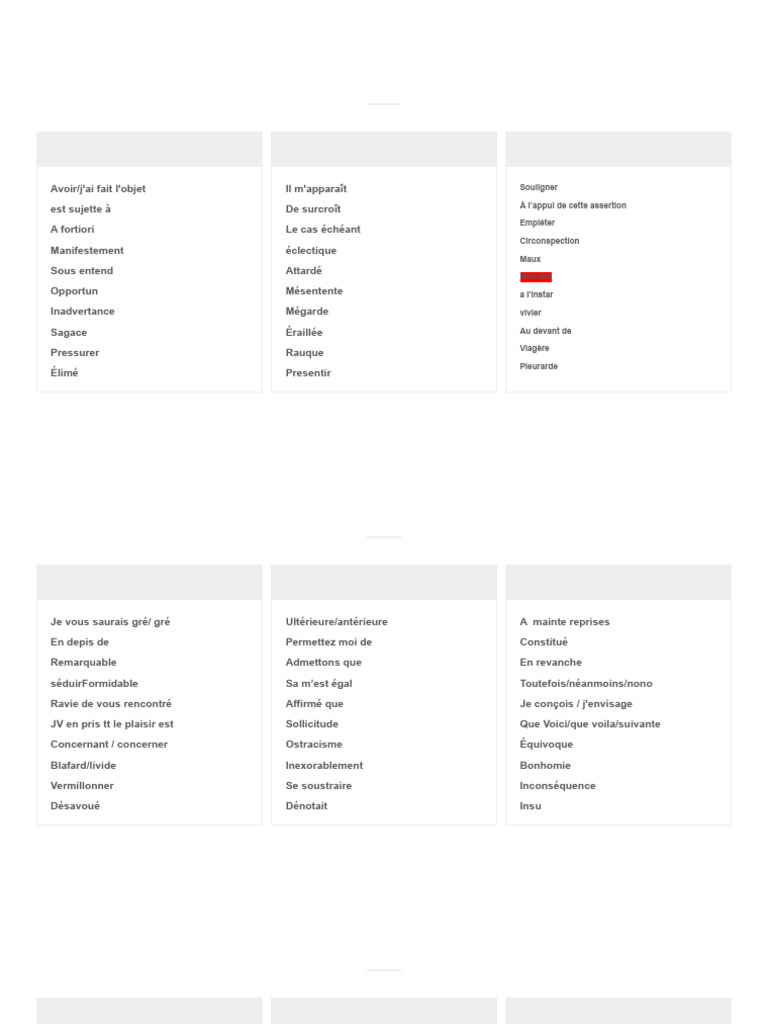Screen dimensions: 768x1024
Task: Select 'Mésentente' in the list
Action: pyautogui.click(x=314, y=291)
